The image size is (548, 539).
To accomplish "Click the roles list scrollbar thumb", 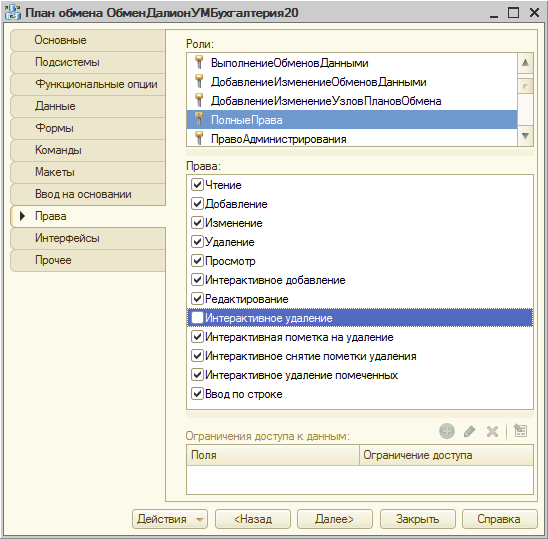I will coord(525,86).
